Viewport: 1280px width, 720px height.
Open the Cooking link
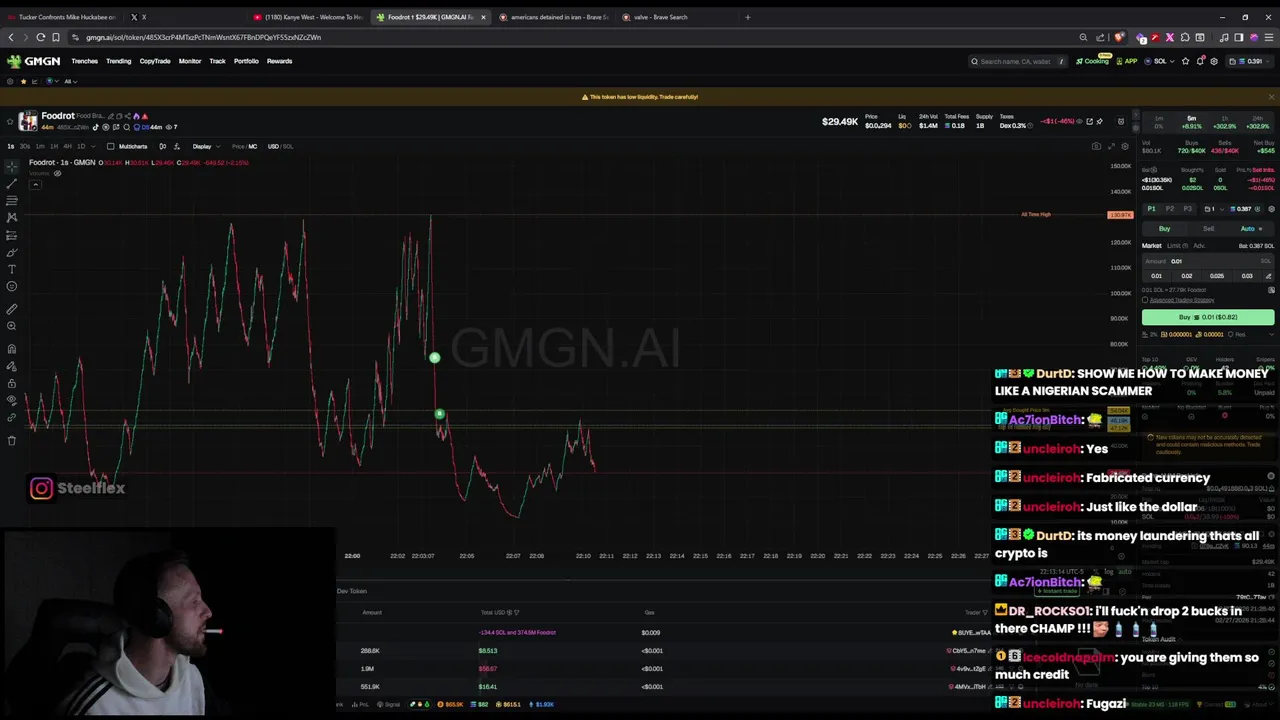tap(1093, 61)
